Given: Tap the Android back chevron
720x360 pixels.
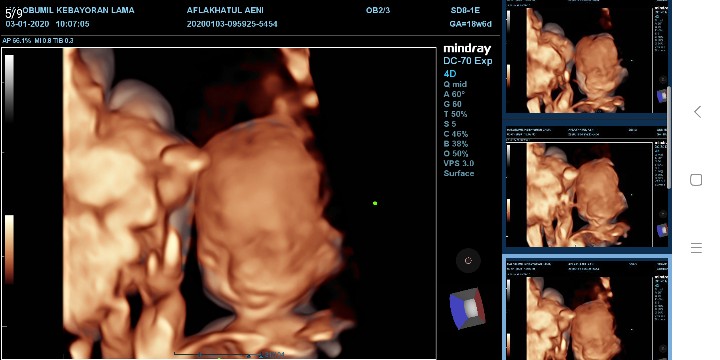Looking at the screenshot, I should click(x=698, y=112).
